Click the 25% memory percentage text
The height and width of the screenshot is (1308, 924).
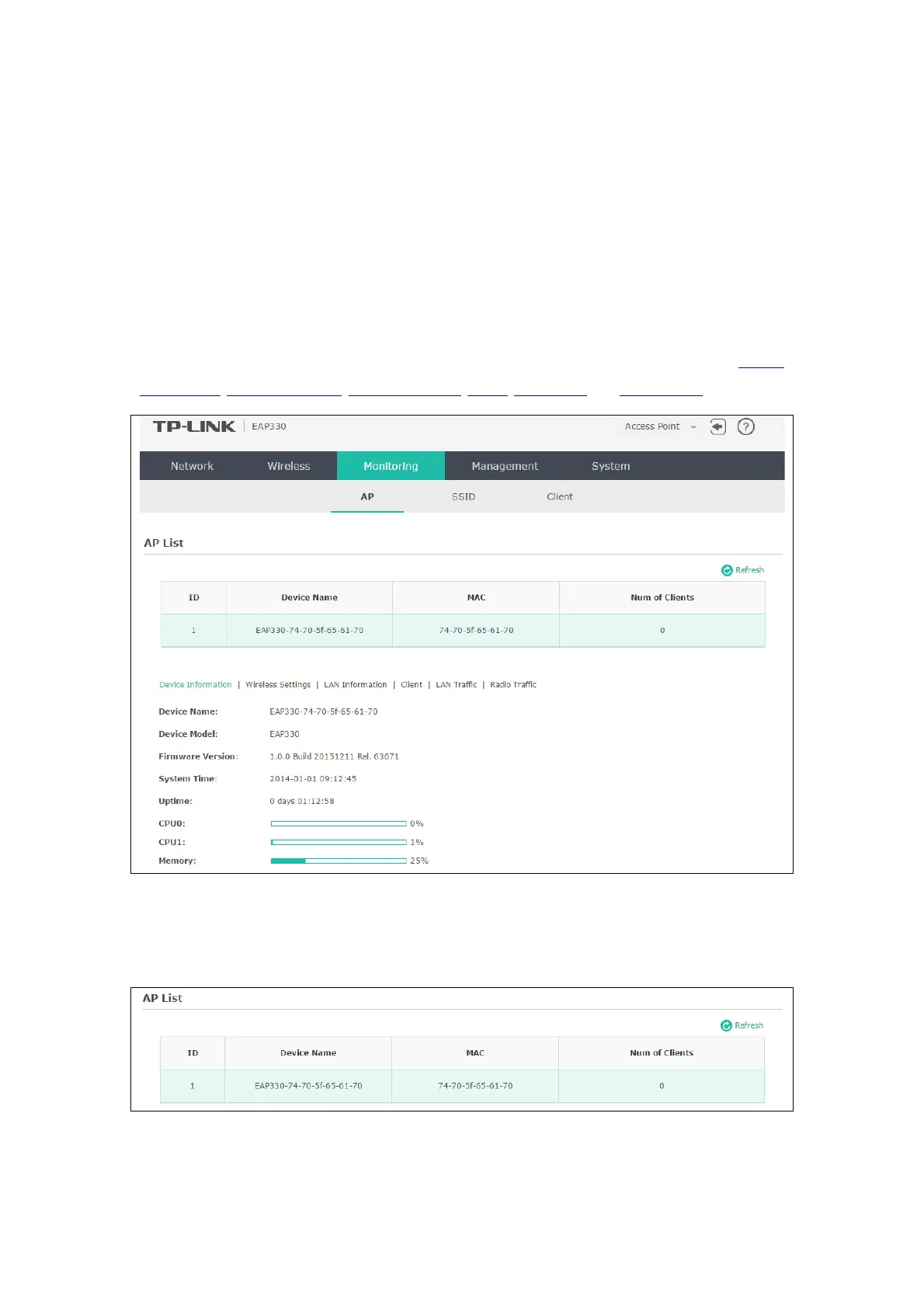coord(419,861)
